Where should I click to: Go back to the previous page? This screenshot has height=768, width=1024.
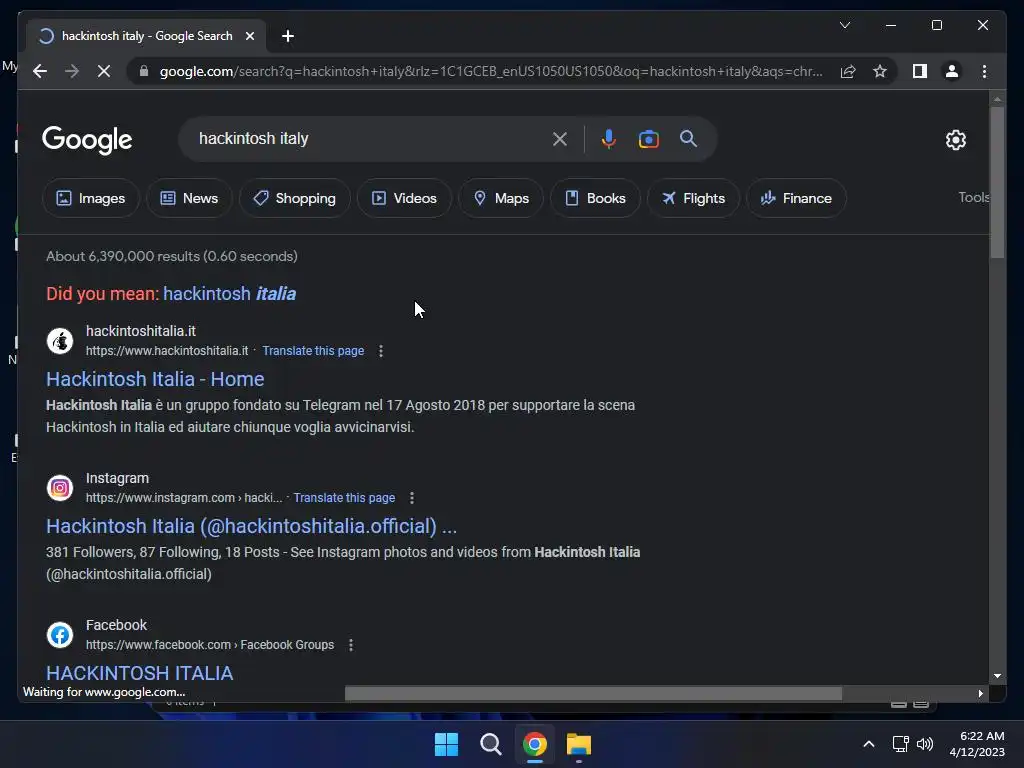(x=40, y=71)
